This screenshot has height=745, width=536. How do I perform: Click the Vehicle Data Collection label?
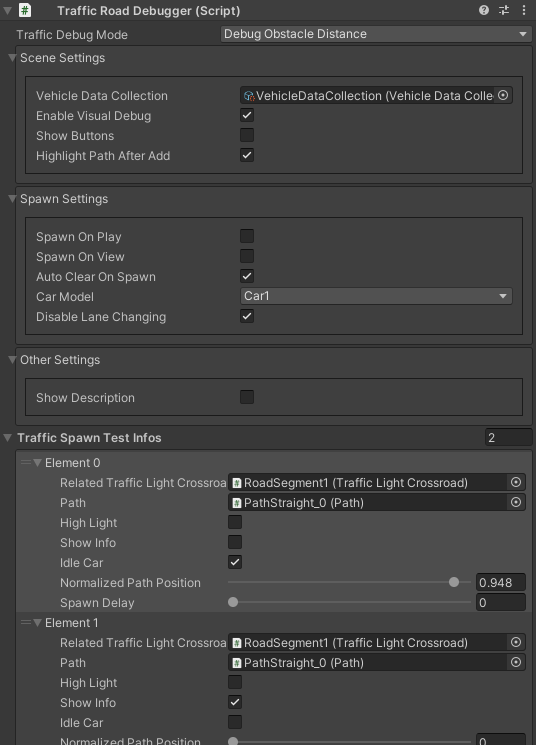pos(102,96)
